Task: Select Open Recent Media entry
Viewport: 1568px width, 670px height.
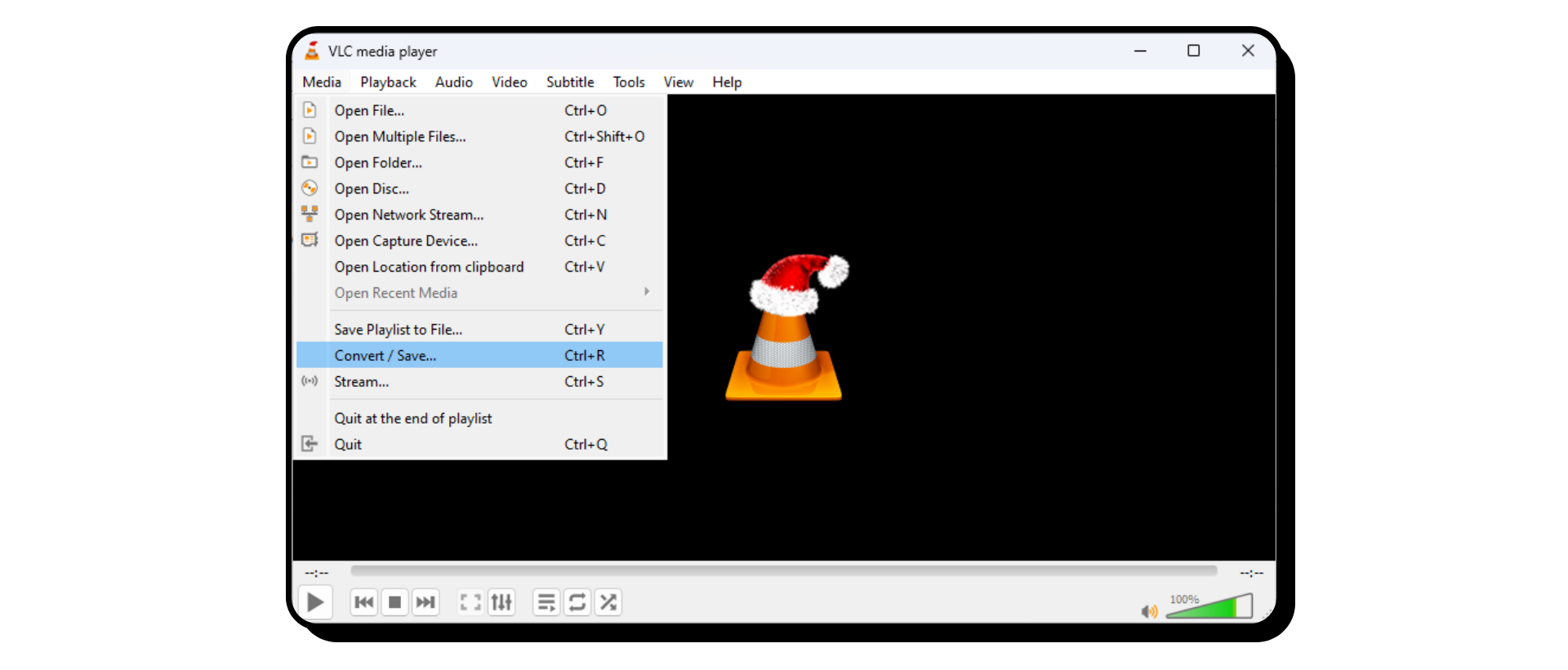Action: pos(479,293)
